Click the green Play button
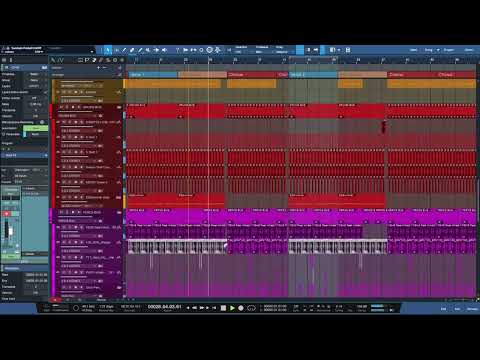The height and width of the screenshot is (360, 480). 232,308
